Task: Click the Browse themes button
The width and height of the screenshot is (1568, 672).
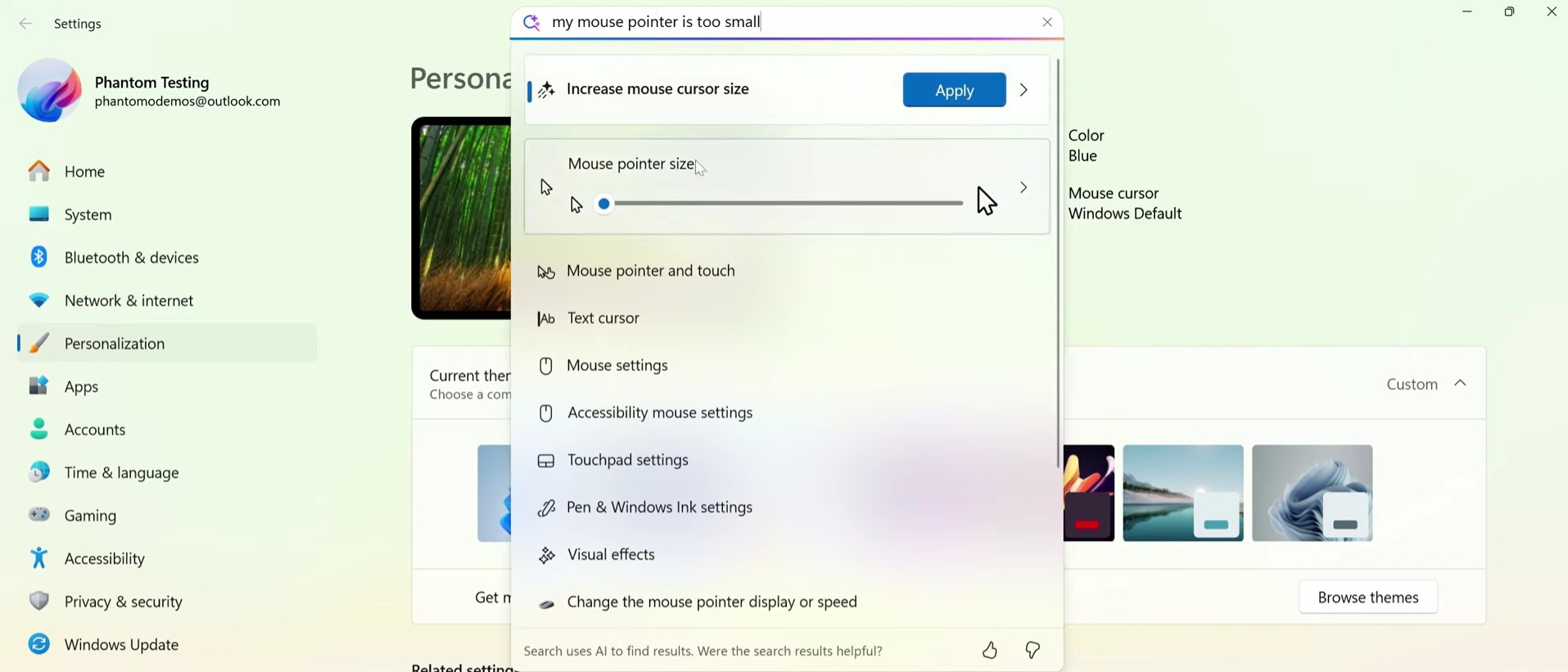Action: tap(1368, 598)
